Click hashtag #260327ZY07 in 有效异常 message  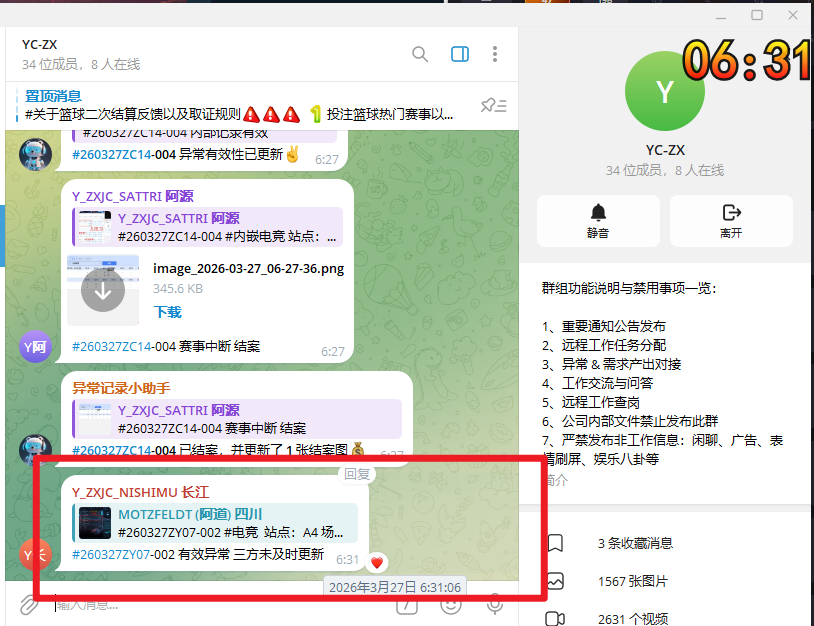111,554
